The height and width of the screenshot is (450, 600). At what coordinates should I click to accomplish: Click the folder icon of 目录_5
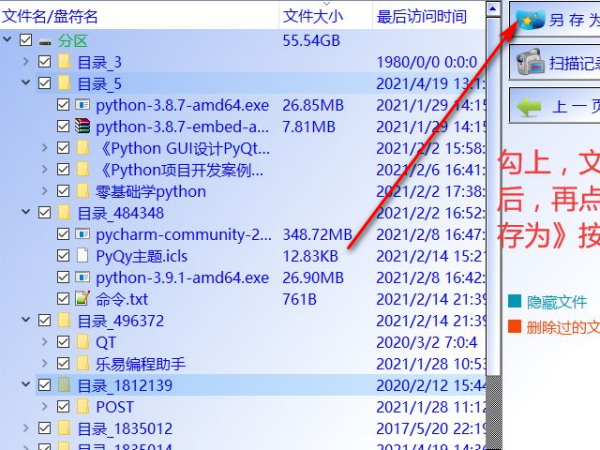(64, 83)
